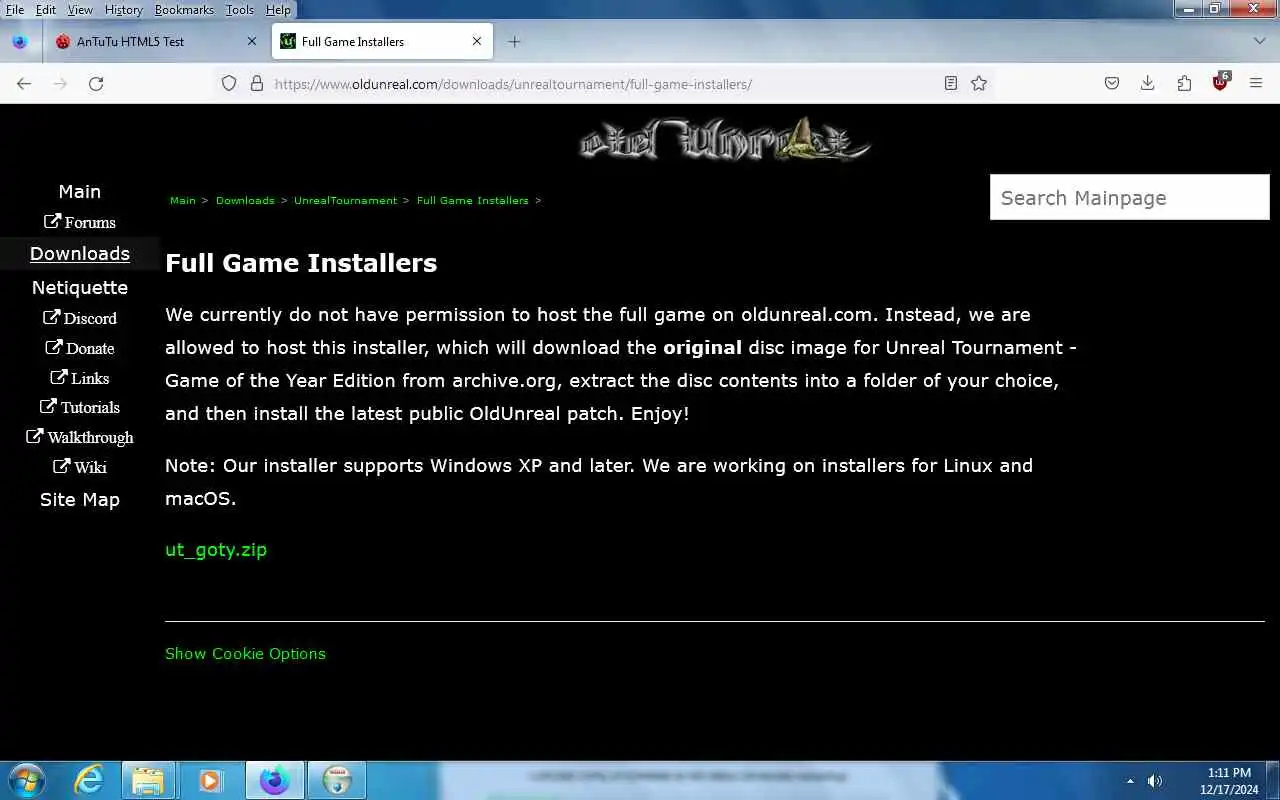This screenshot has width=1280, height=800.
Task: Open the Walkthrough sidebar link
Action: (x=80, y=437)
